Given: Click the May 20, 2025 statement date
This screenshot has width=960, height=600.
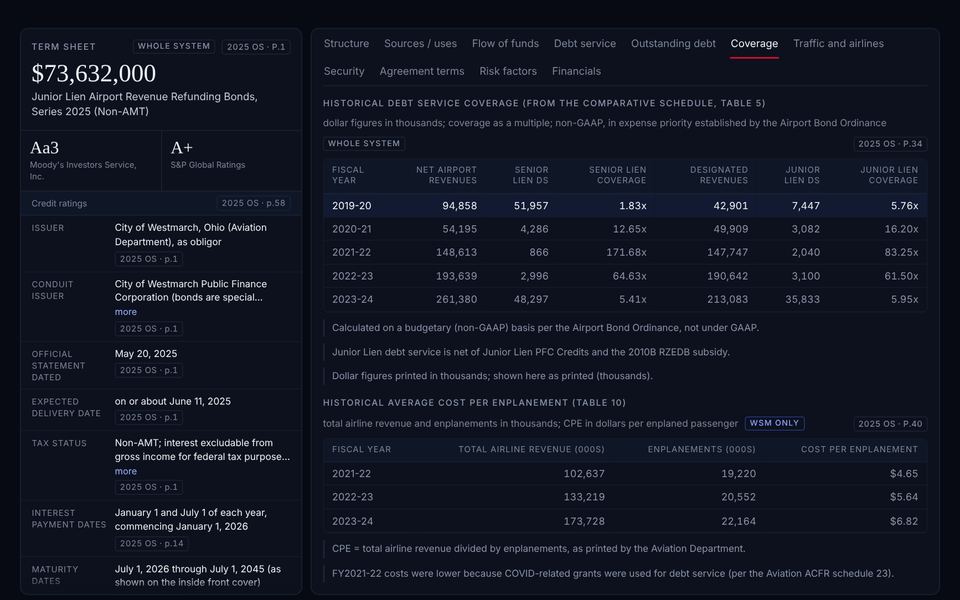Looking at the screenshot, I should click(146, 354).
